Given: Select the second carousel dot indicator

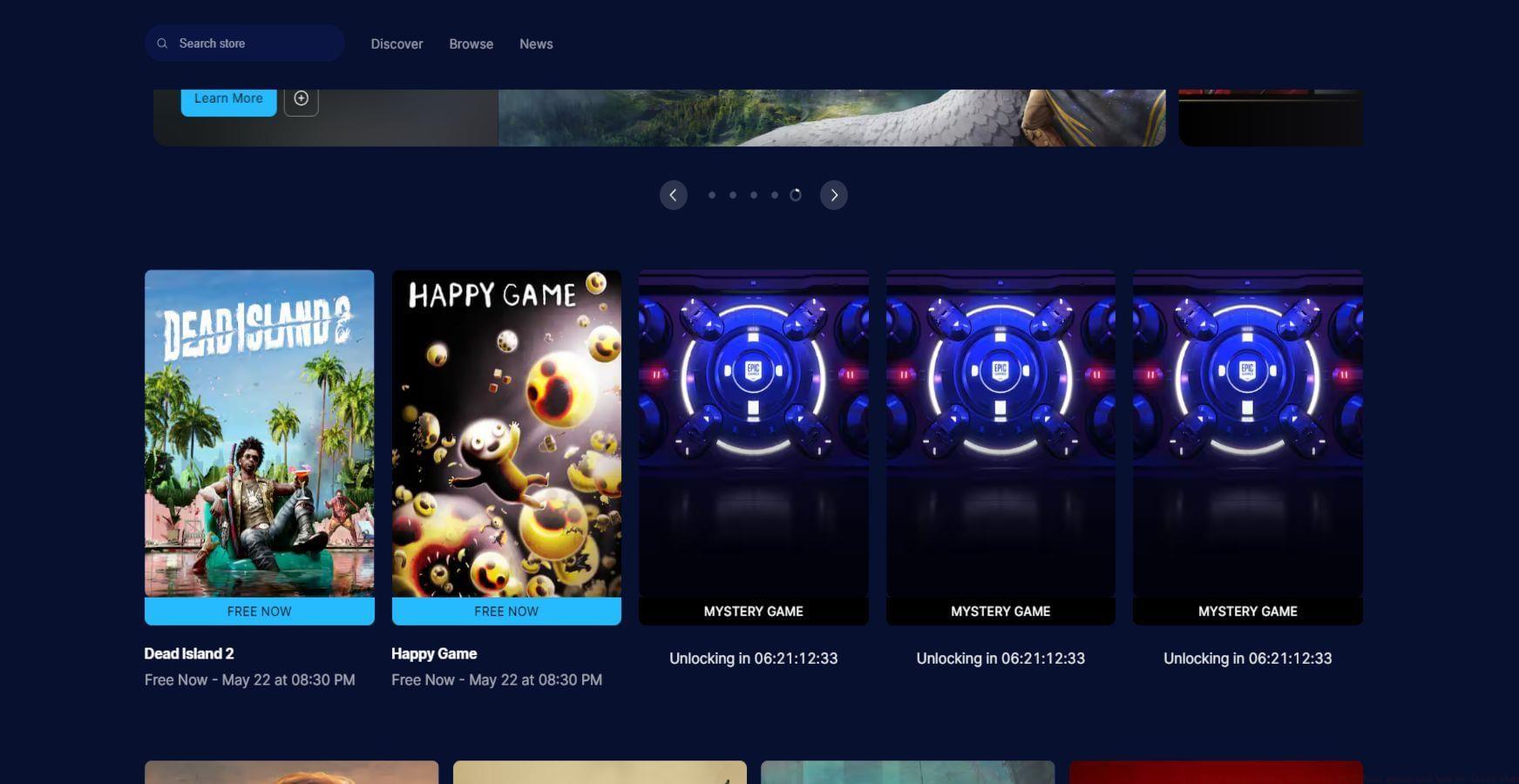Looking at the screenshot, I should [733, 195].
